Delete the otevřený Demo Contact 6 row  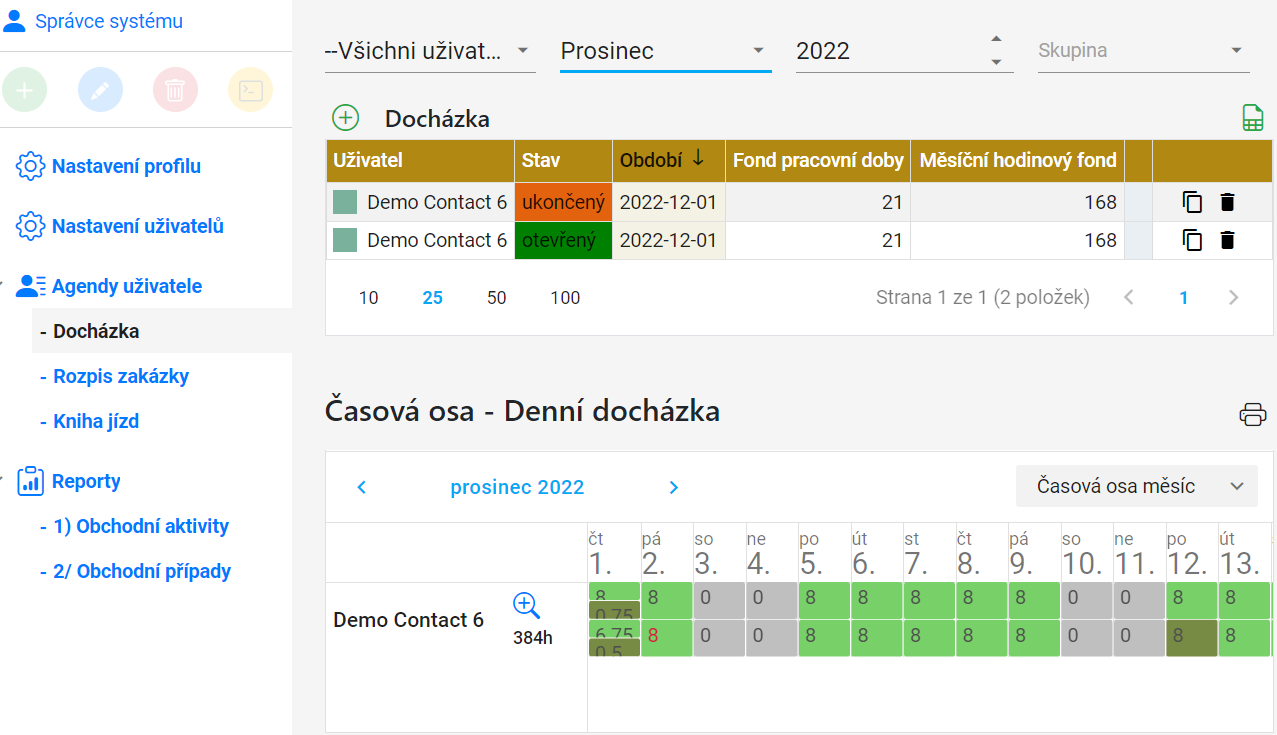coord(1228,240)
